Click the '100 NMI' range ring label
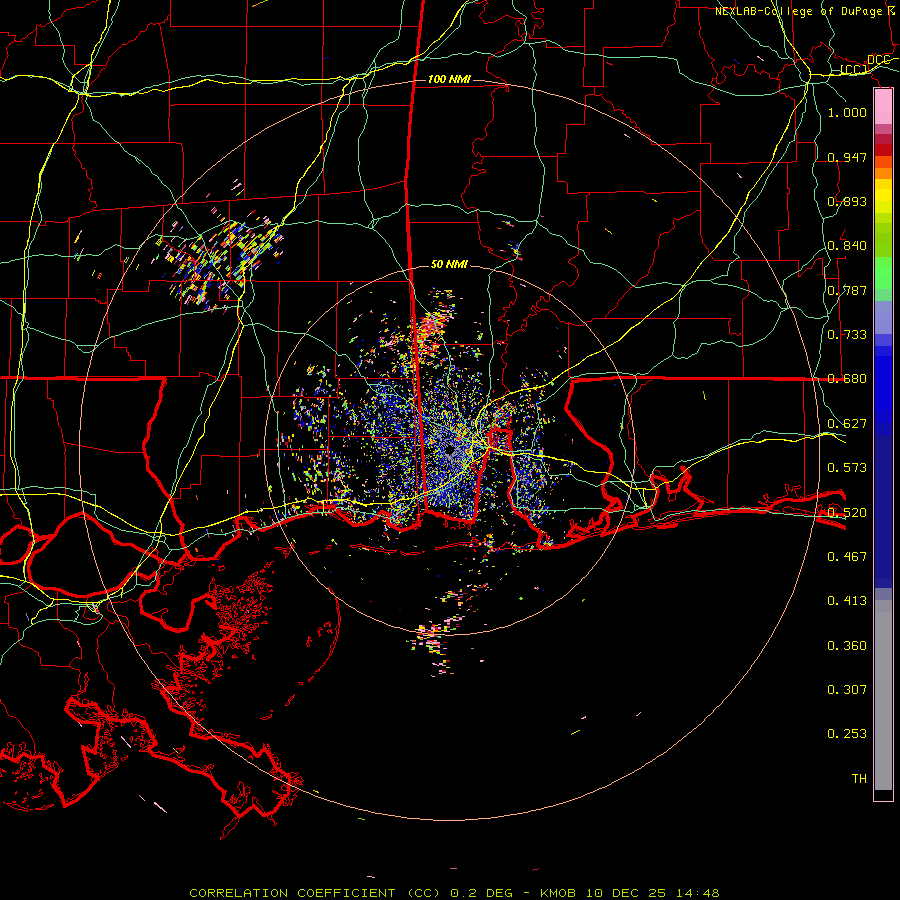The width and height of the screenshot is (900, 900). [x=449, y=79]
